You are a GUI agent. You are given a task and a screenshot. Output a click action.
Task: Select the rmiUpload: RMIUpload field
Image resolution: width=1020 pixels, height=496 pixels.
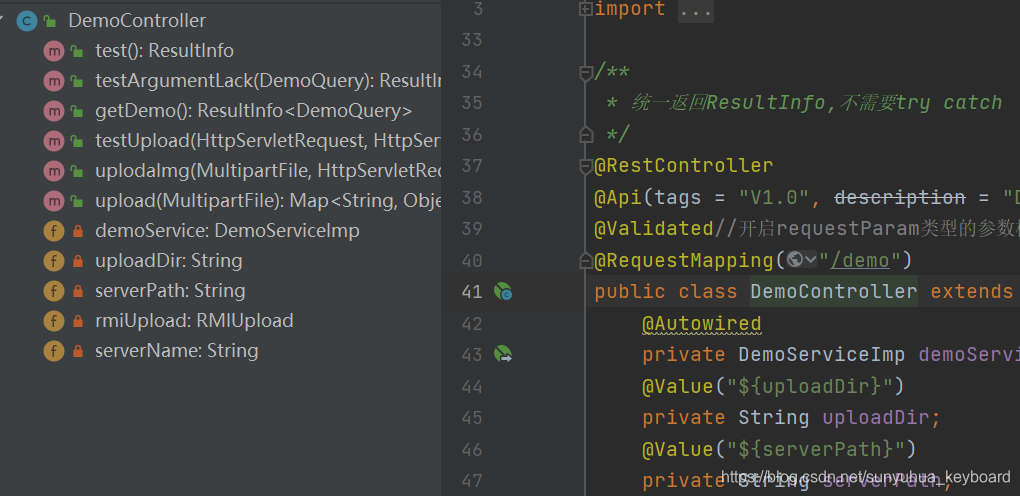click(194, 321)
